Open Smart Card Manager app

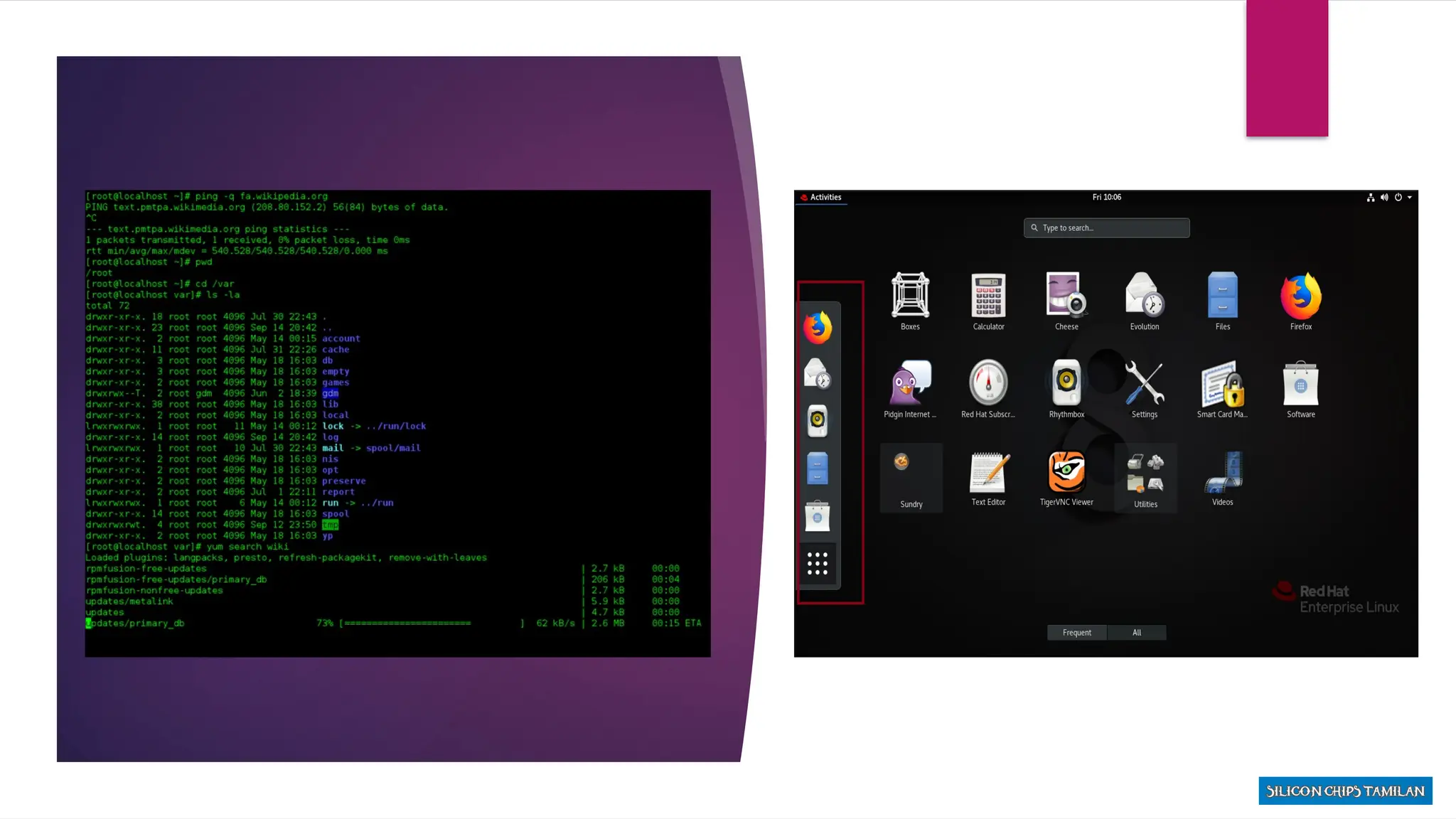coord(1222,383)
